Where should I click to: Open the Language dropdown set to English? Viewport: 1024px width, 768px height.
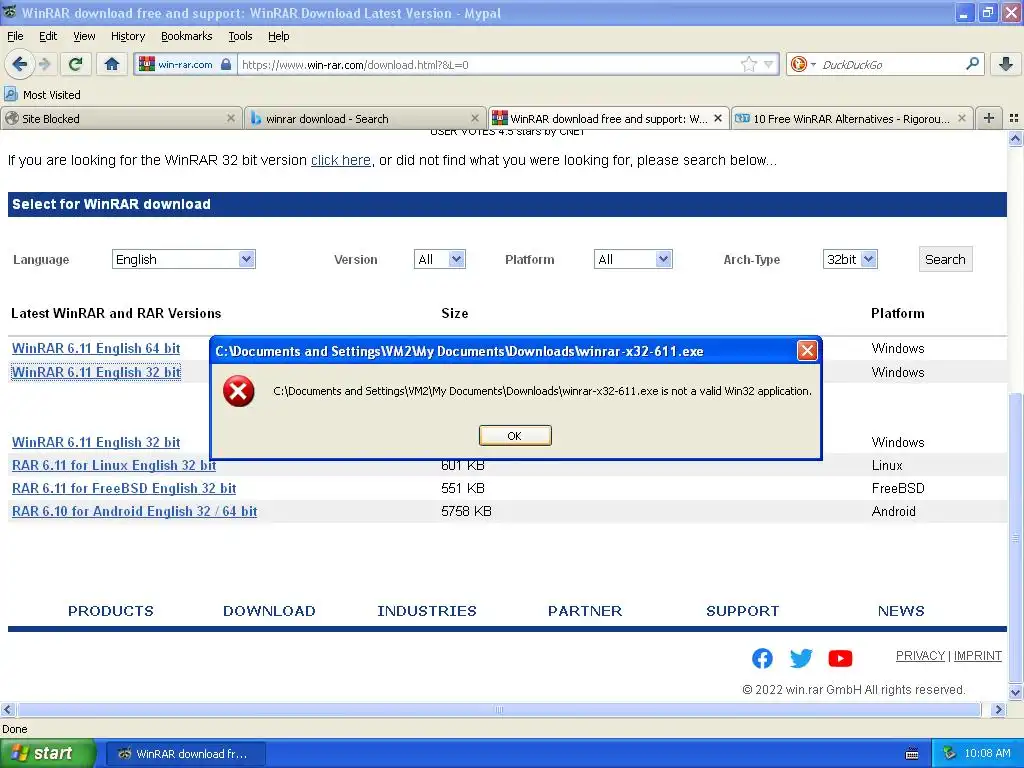click(184, 259)
